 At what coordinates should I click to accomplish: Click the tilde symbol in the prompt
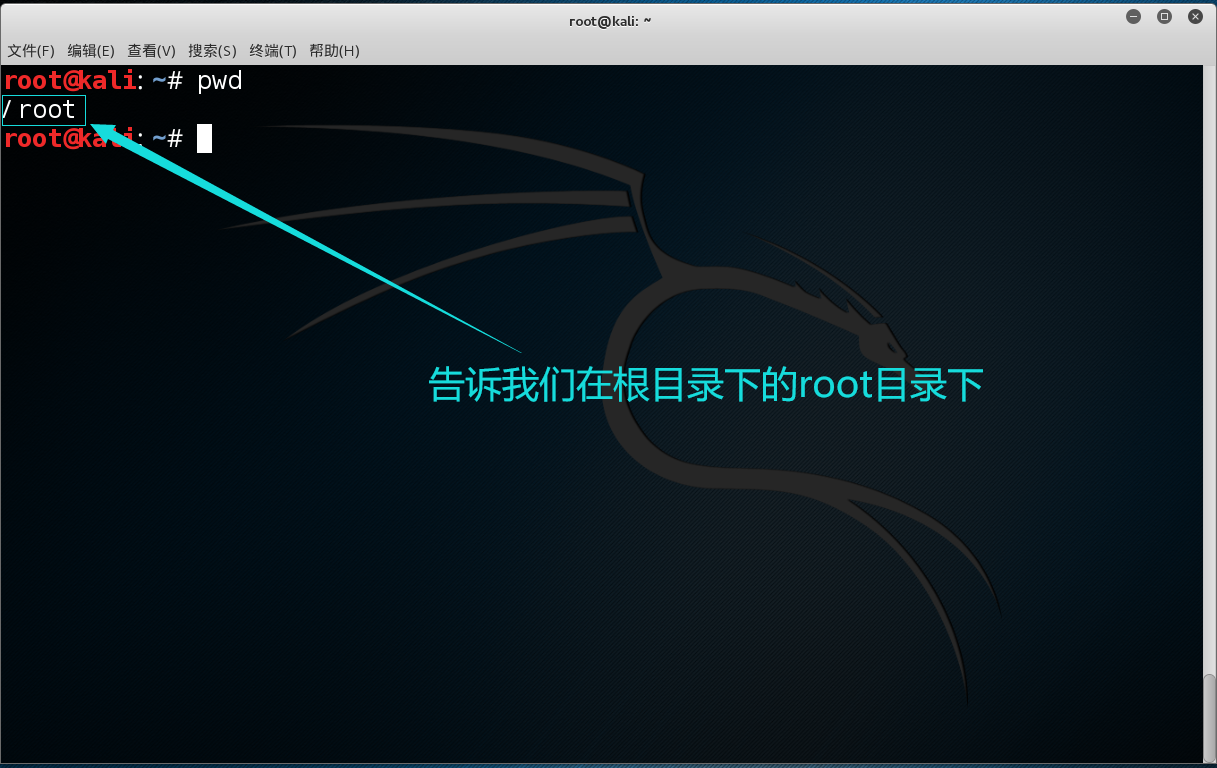tap(158, 80)
